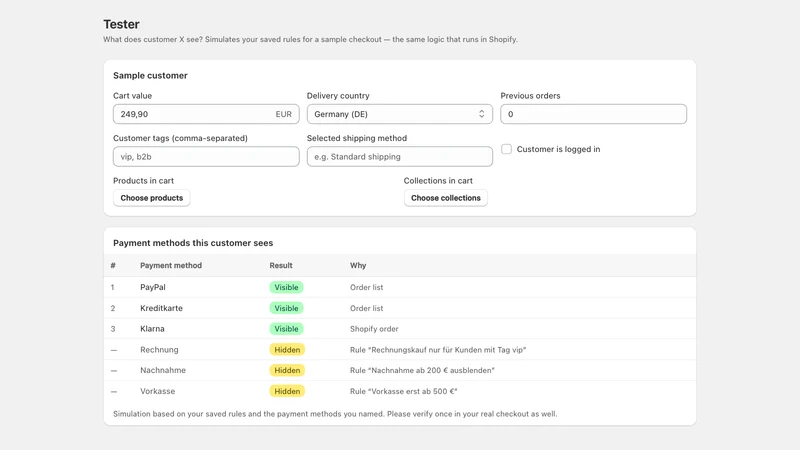Click the Rechnungskauf nur für Kunden rule text
The width and height of the screenshot is (800, 450).
(x=438, y=350)
